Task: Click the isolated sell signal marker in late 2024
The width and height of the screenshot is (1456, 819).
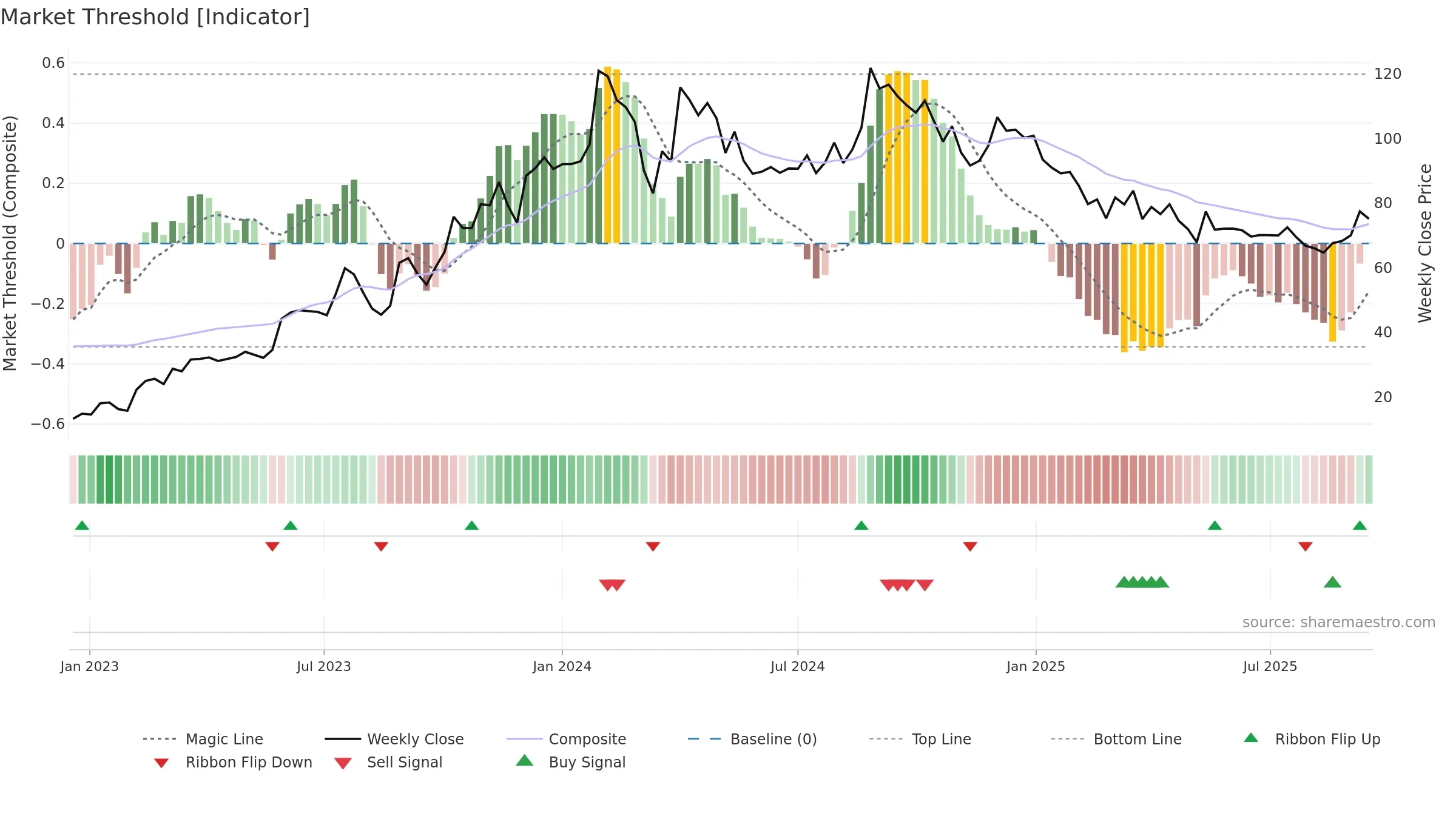Action: pos(925,585)
